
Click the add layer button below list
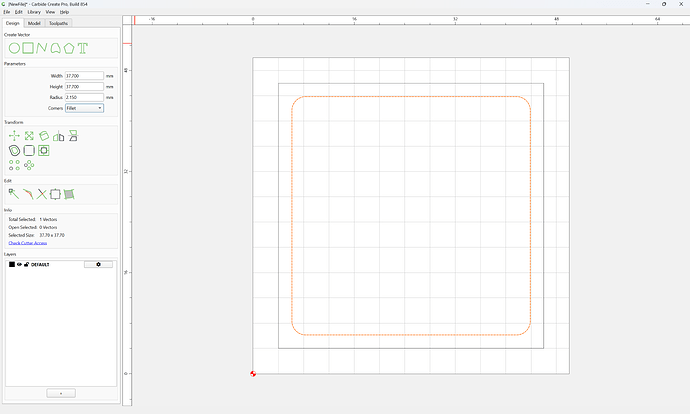click(61, 393)
